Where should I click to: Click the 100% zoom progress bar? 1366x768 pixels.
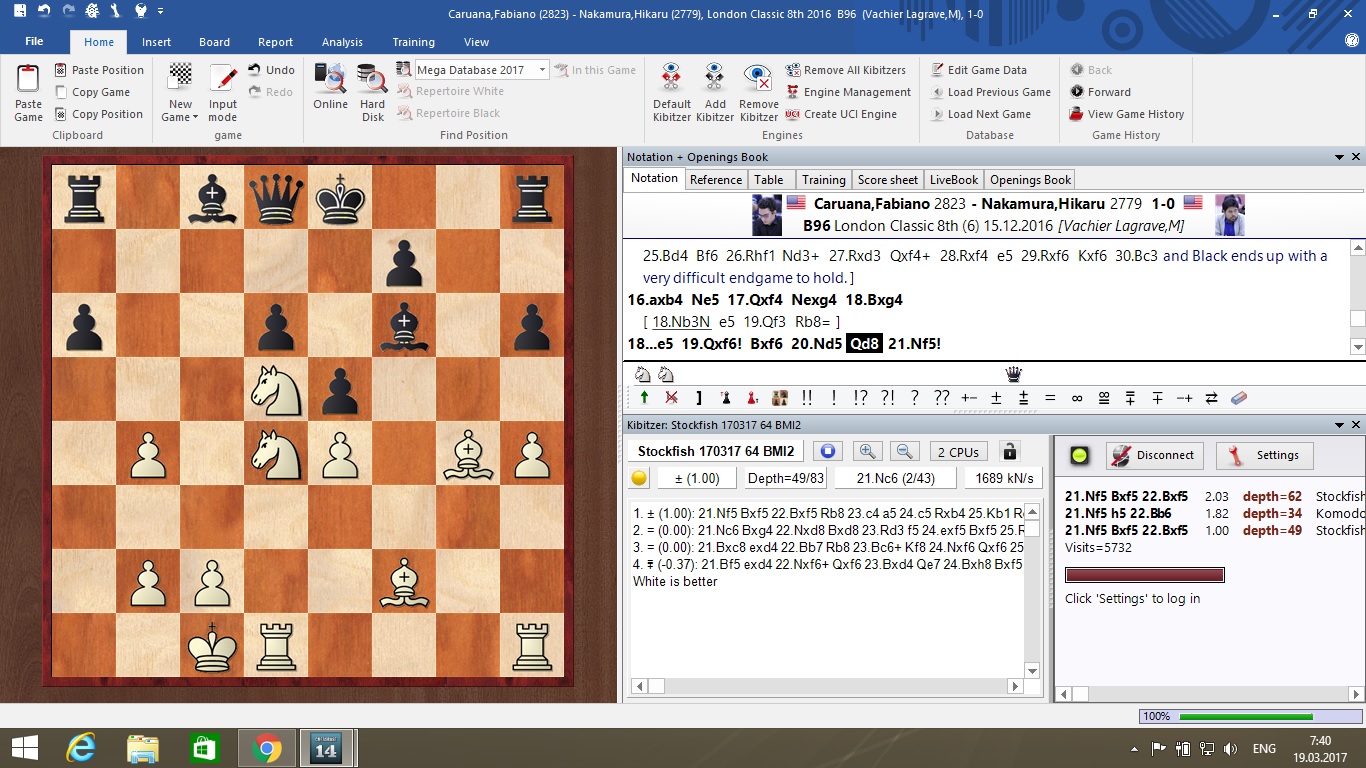(1245, 717)
